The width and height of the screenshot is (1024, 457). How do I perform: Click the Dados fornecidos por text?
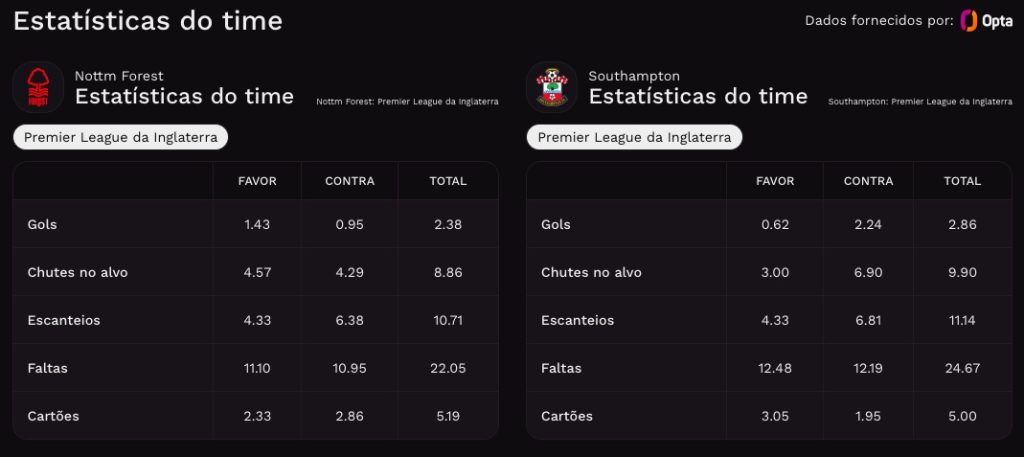879,21
